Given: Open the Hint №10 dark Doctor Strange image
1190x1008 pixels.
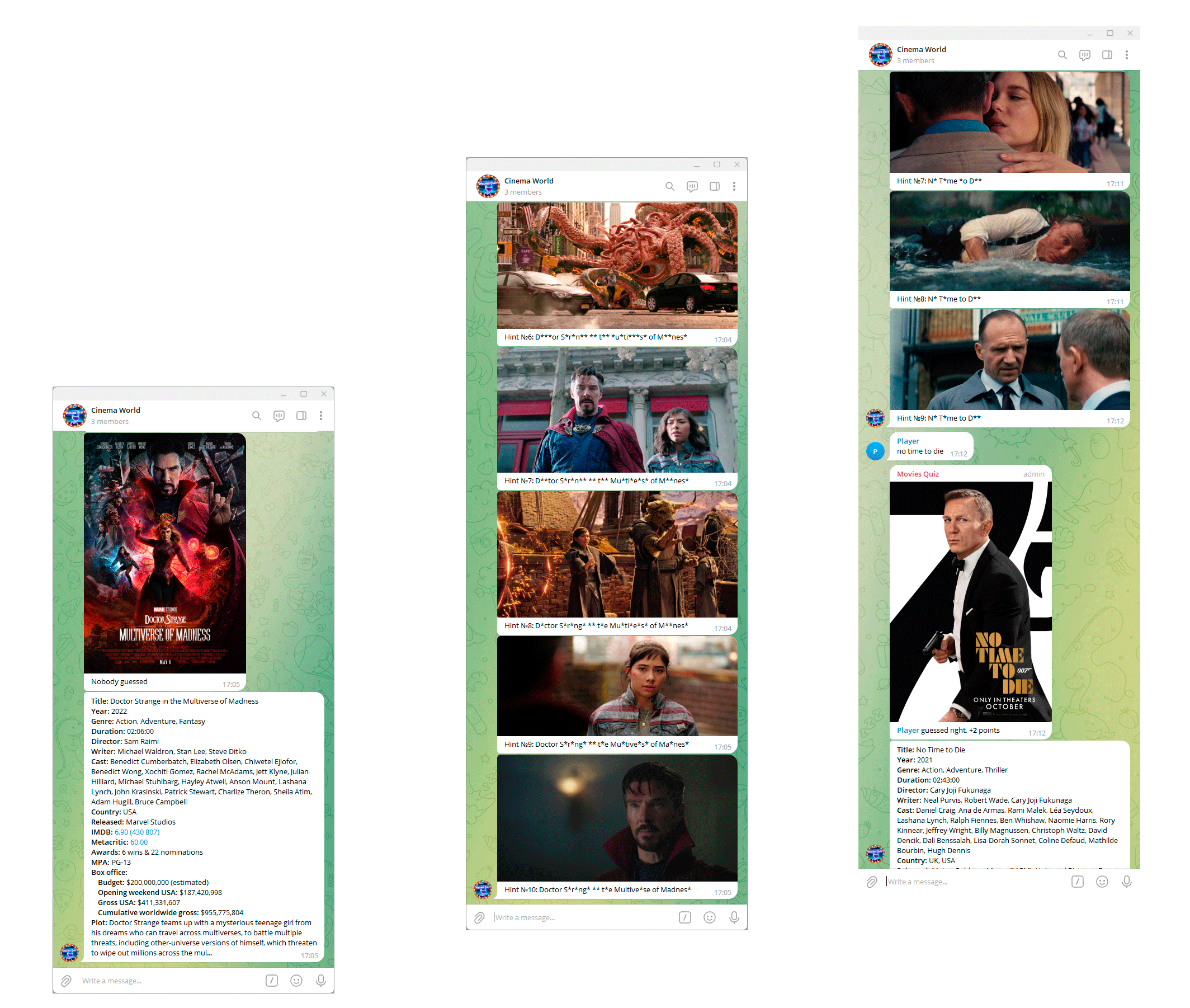Looking at the screenshot, I should click(617, 819).
